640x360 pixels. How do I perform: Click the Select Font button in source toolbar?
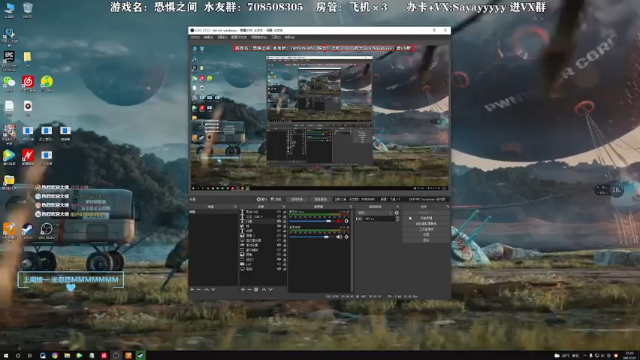(x=297, y=199)
